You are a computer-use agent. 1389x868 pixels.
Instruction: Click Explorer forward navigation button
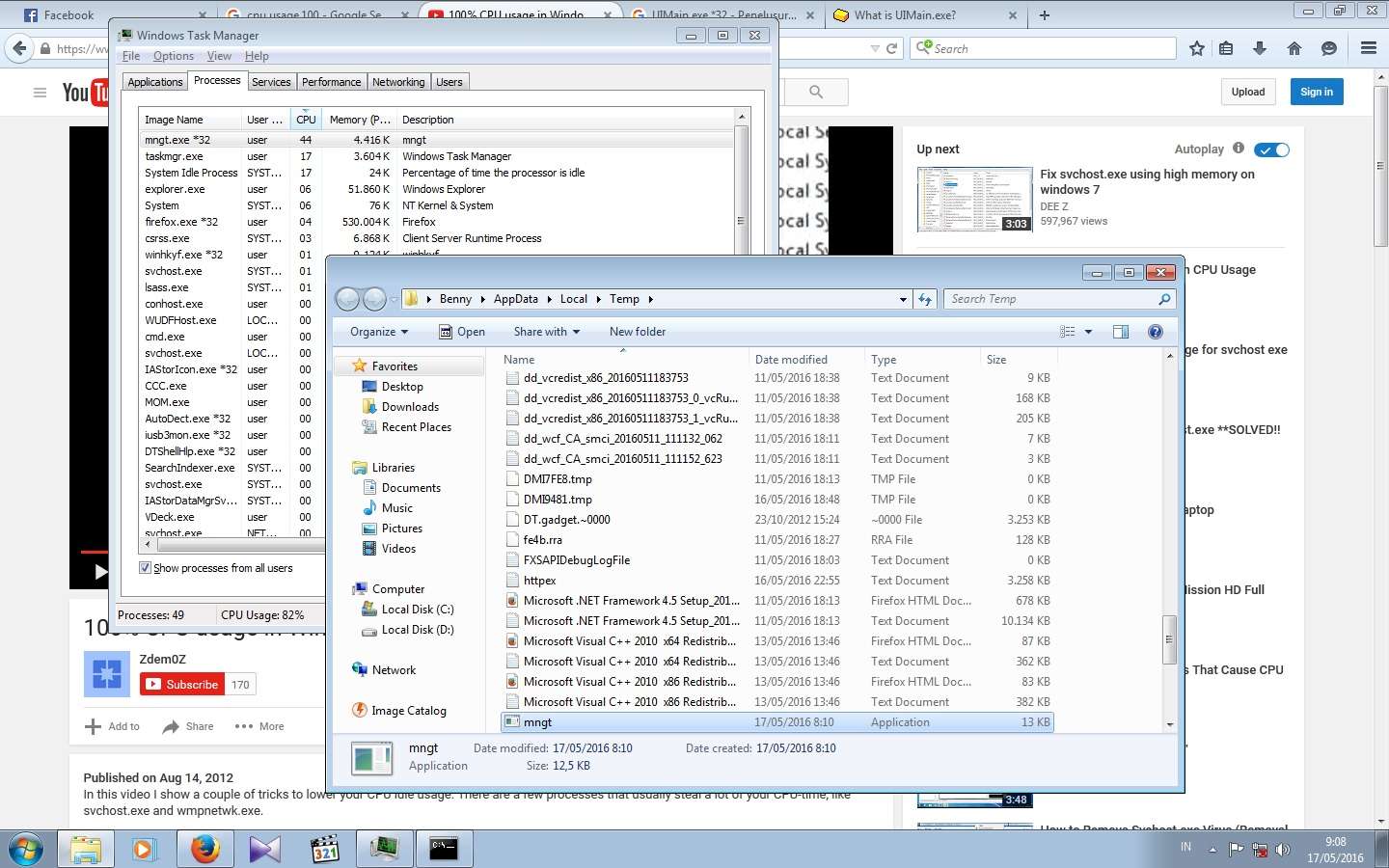tap(374, 299)
